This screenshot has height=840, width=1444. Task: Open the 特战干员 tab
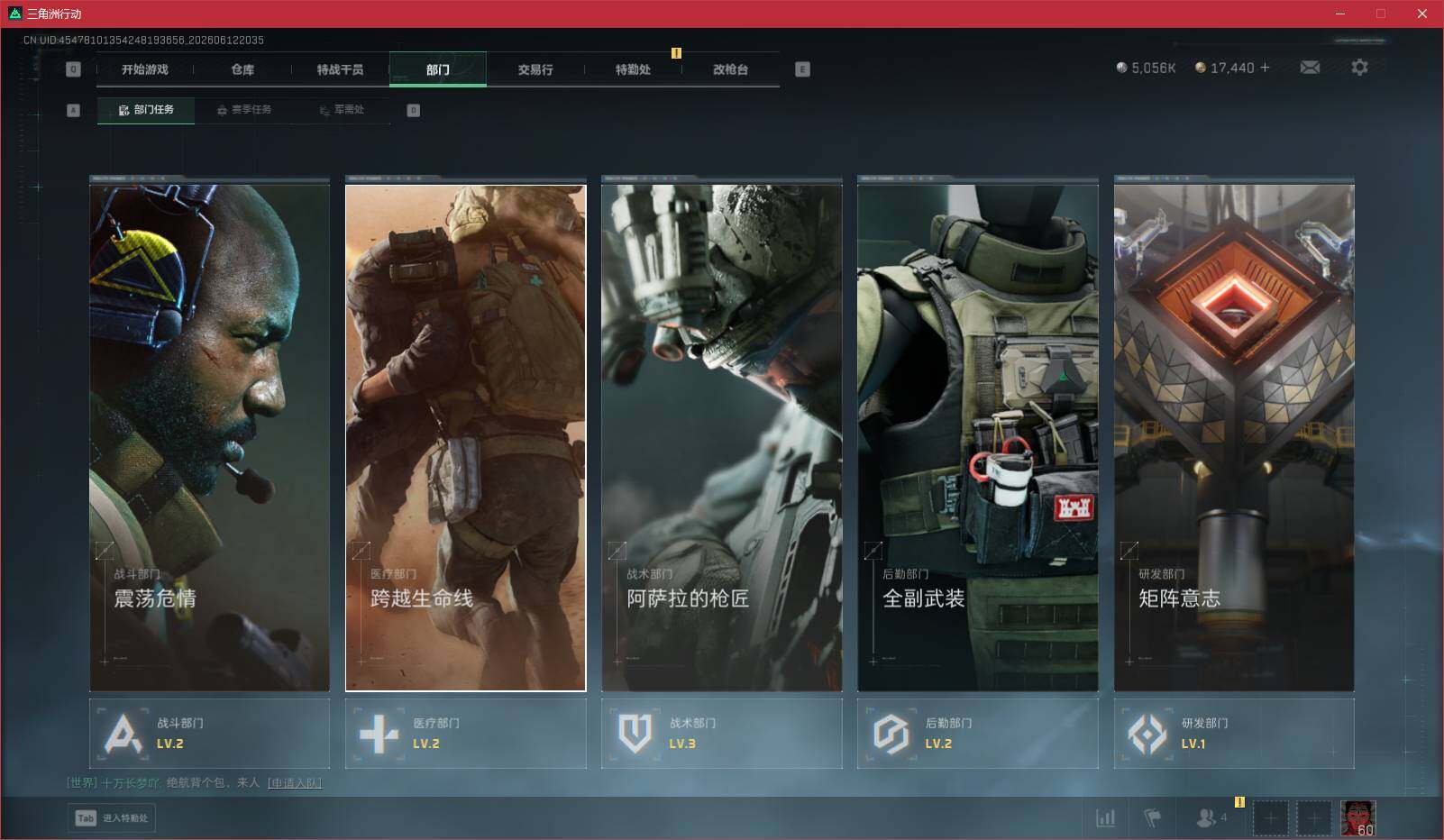[x=340, y=69]
